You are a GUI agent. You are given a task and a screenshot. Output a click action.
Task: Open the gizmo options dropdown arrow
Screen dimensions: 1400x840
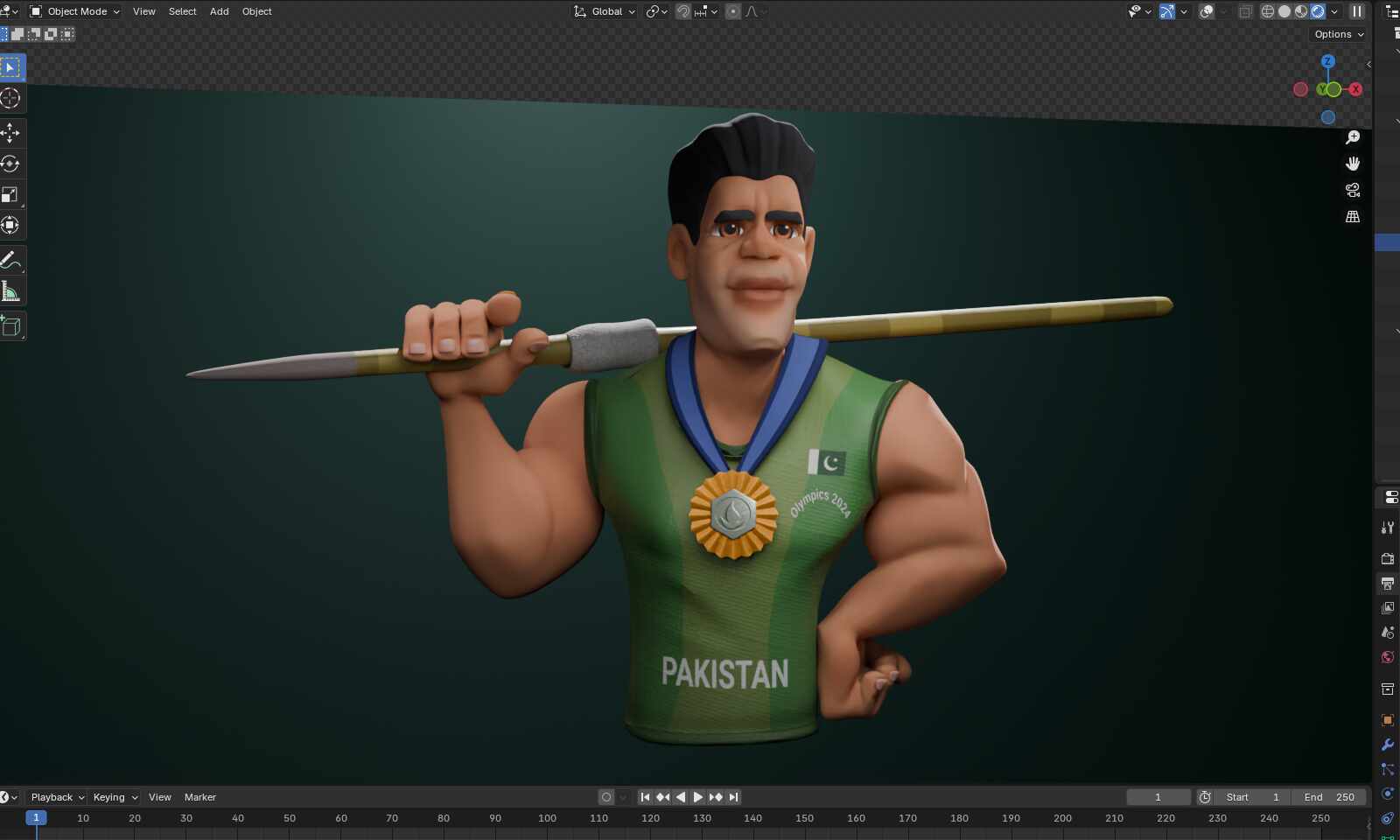[1184, 11]
